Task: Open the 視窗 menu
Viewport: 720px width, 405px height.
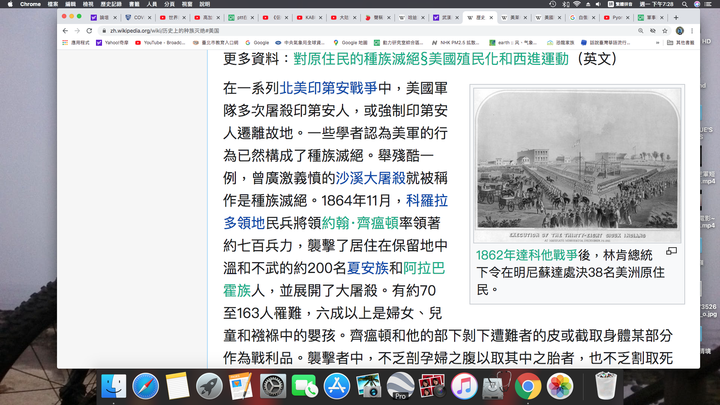Action: coord(187,4)
